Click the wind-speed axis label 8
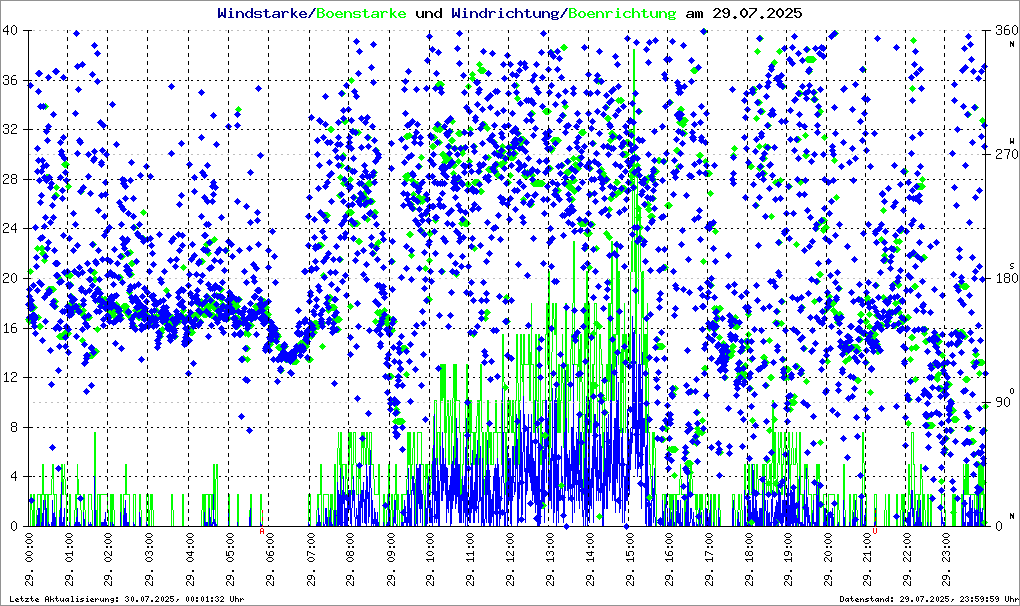Screen dimensions: 1020x606 14,427
